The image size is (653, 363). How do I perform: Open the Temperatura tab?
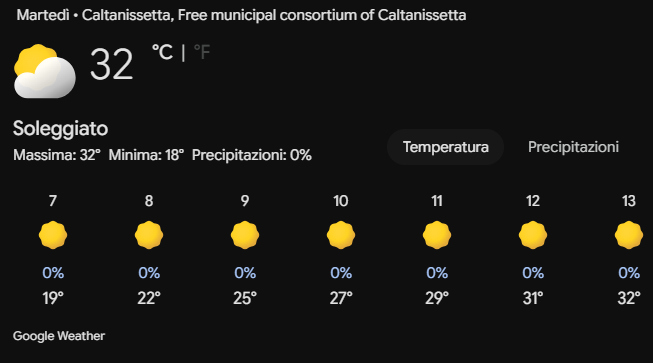pos(446,147)
